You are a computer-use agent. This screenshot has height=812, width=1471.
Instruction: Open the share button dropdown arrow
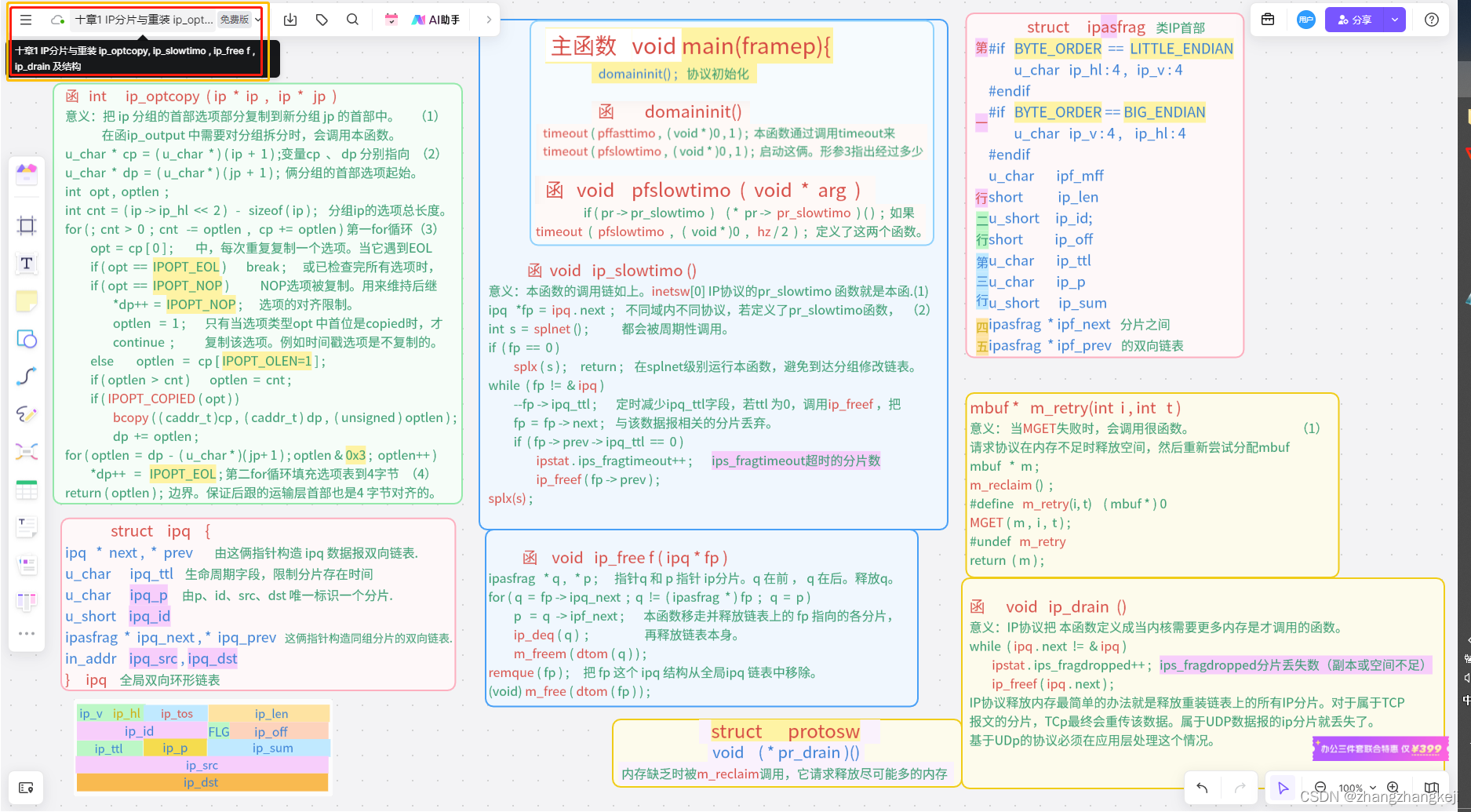tap(1395, 20)
